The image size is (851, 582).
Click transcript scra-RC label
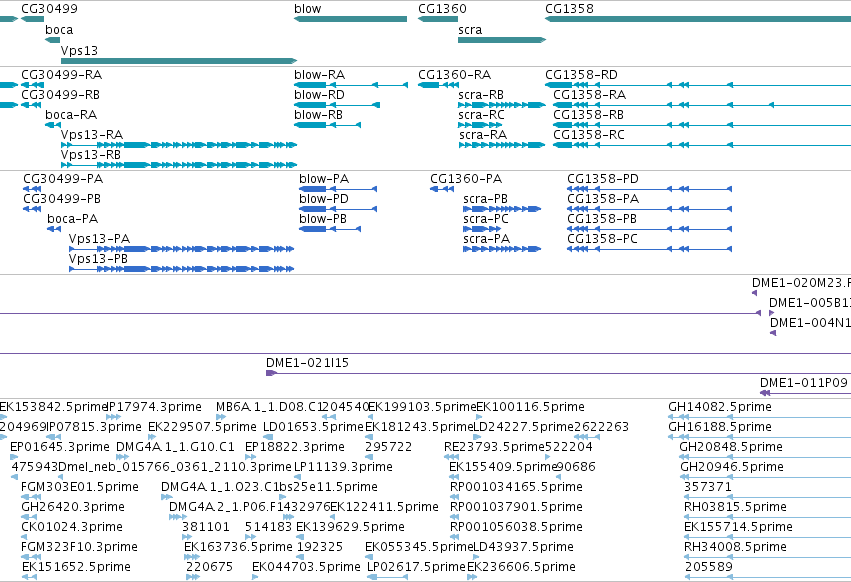[x=481, y=115]
